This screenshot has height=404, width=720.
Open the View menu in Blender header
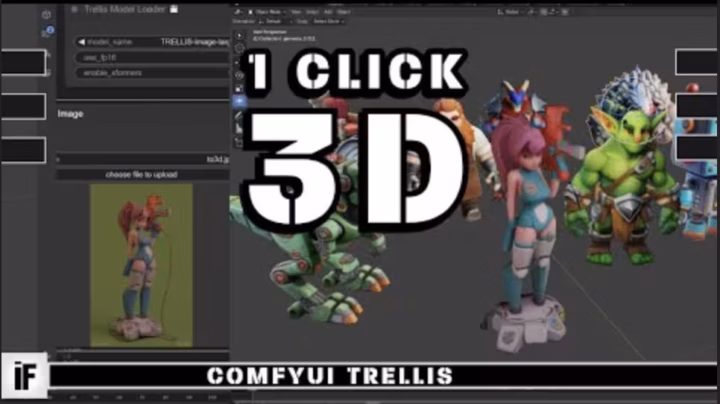pyautogui.click(x=296, y=12)
